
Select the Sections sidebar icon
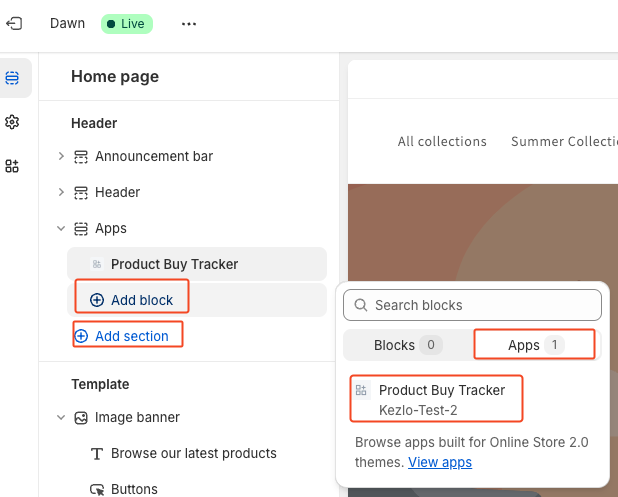[13, 78]
